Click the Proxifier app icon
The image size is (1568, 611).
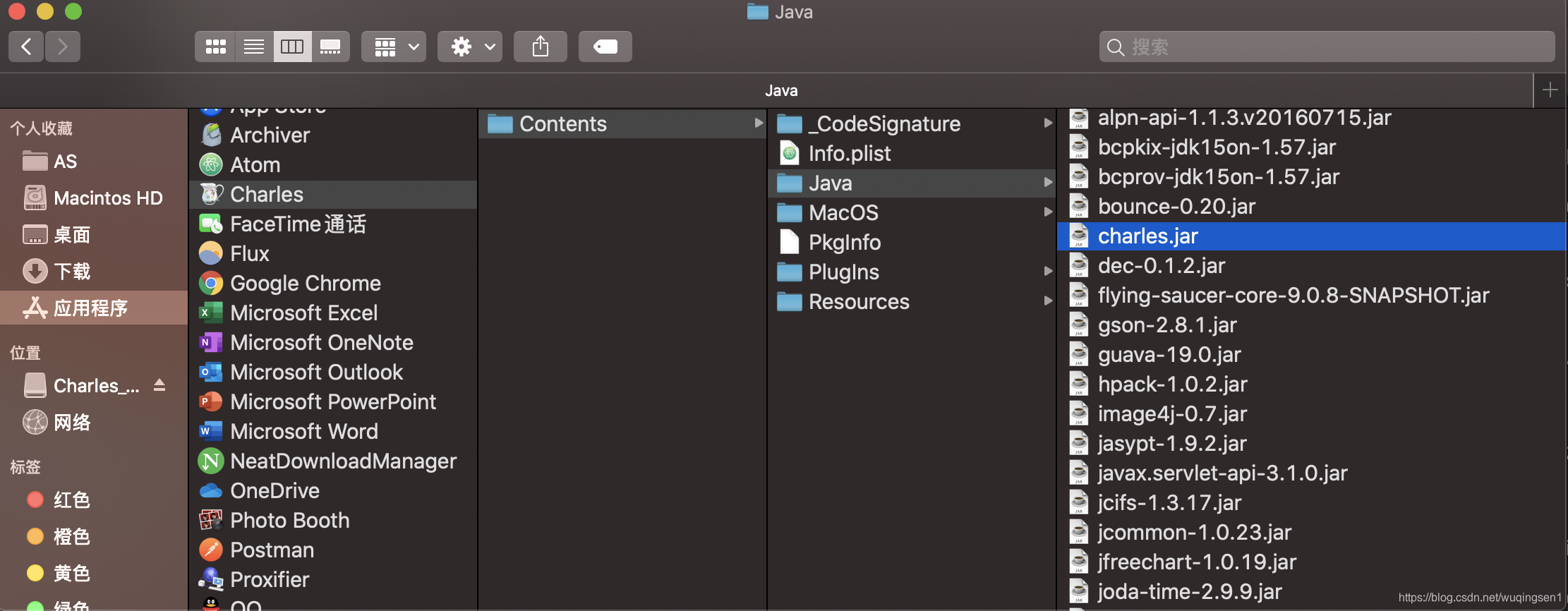pyautogui.click(x=211, y=579)
